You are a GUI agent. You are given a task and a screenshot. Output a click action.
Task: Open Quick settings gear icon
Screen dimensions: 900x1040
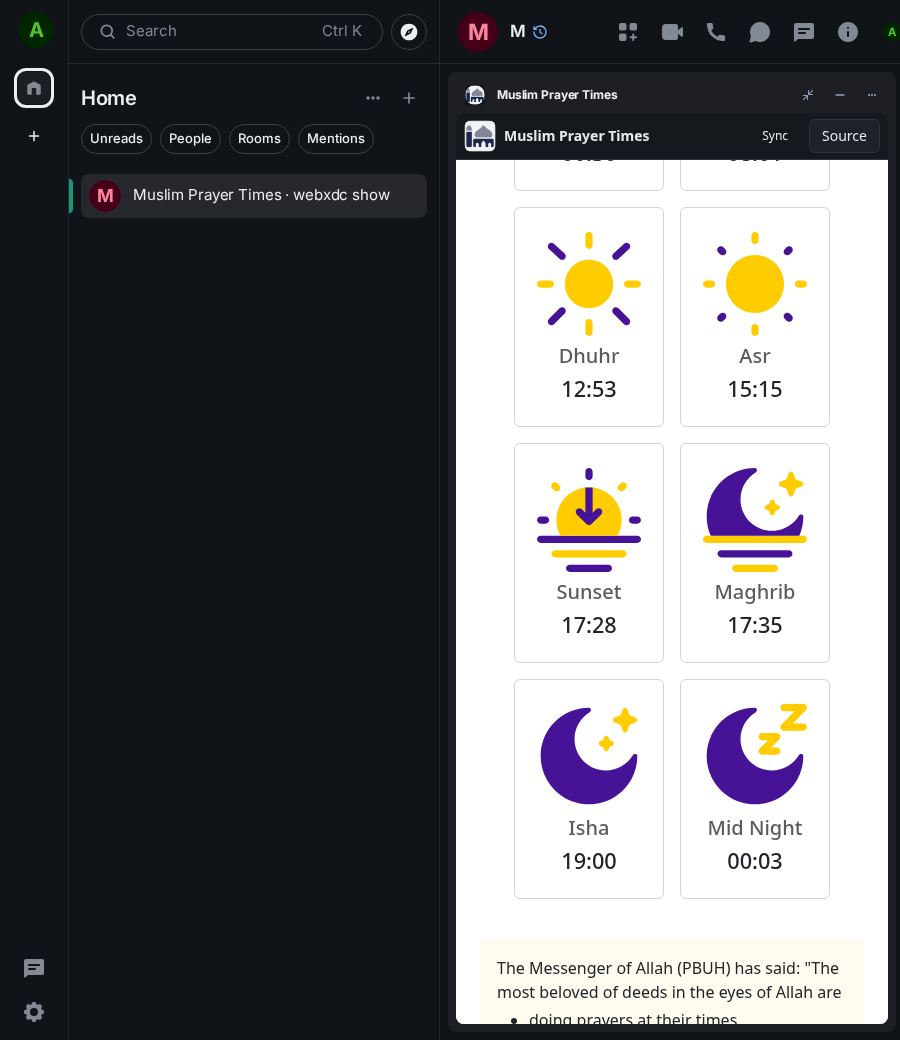pos(34,1011)
